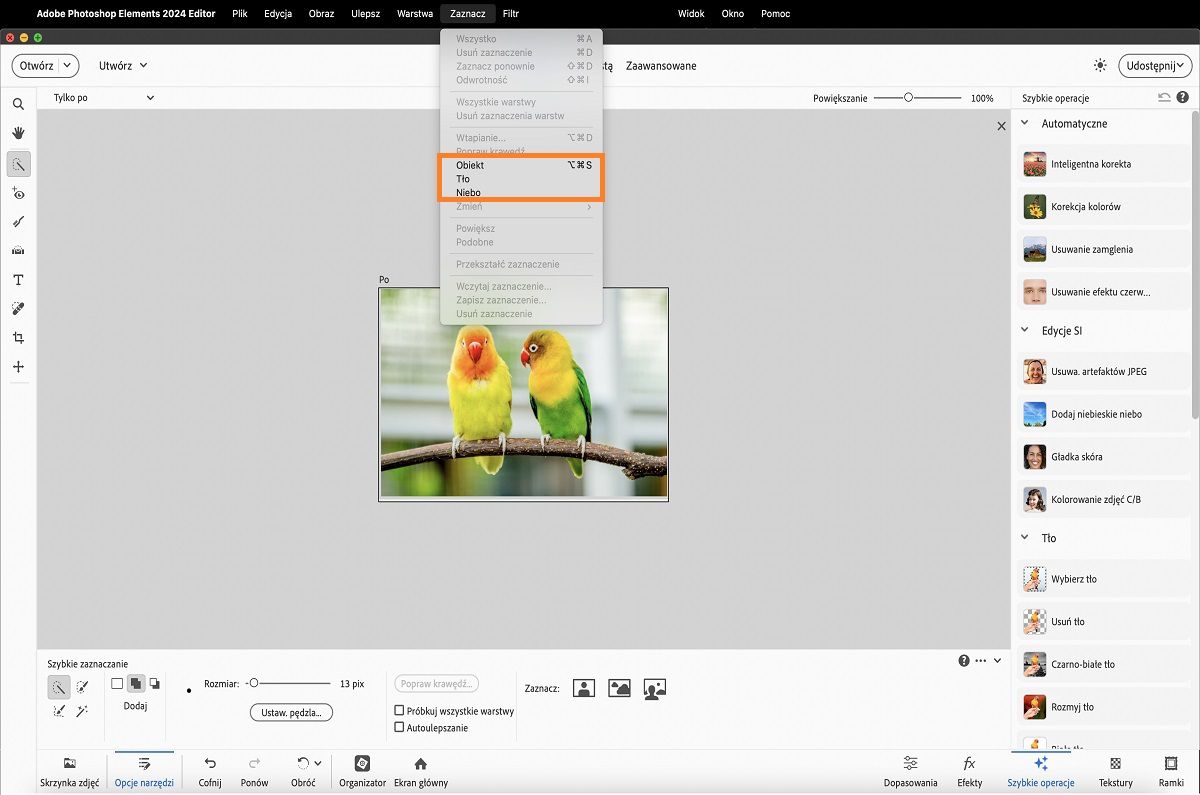The width and height of the screenshot is (1200, 795).
Task: Choose Magic Wand in tool options
Action: tap(83, 711)
